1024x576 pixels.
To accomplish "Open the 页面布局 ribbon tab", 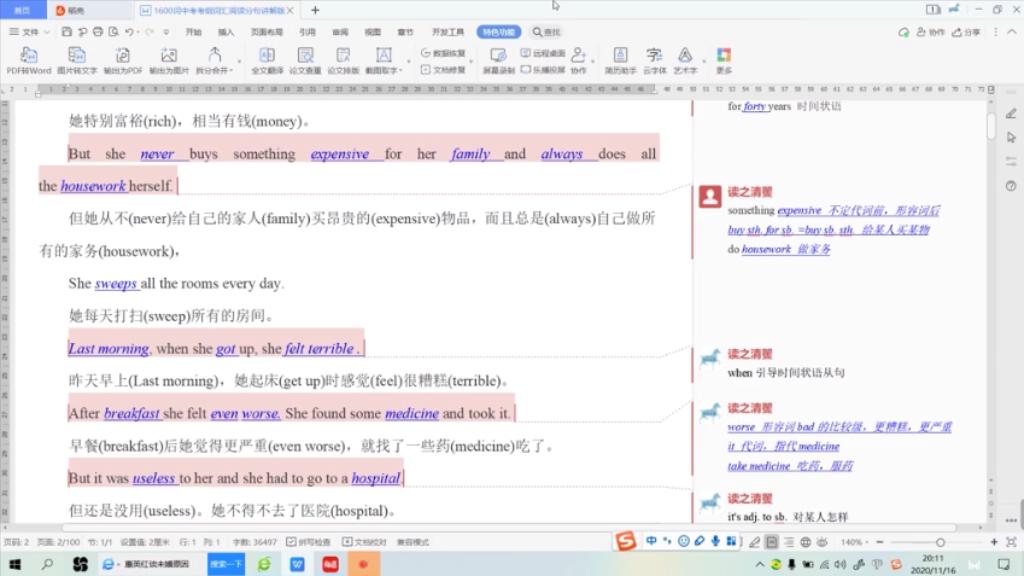I will [266, 32].
